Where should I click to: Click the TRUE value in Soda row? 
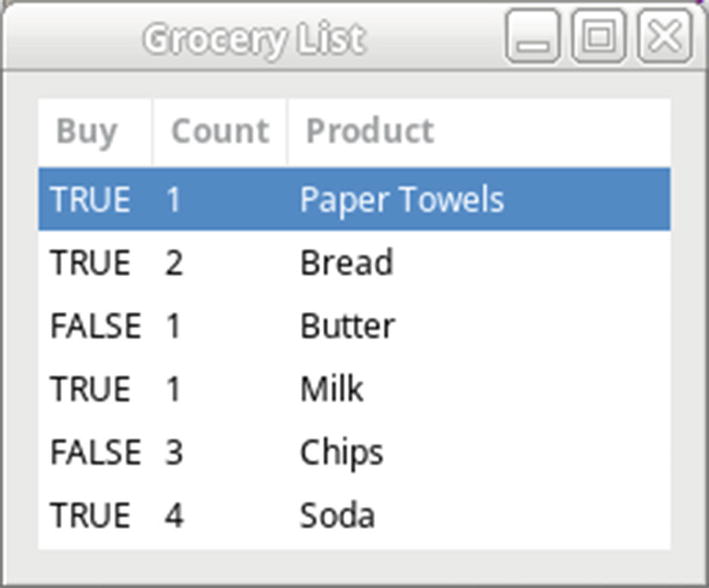click(x=90, y=515)
